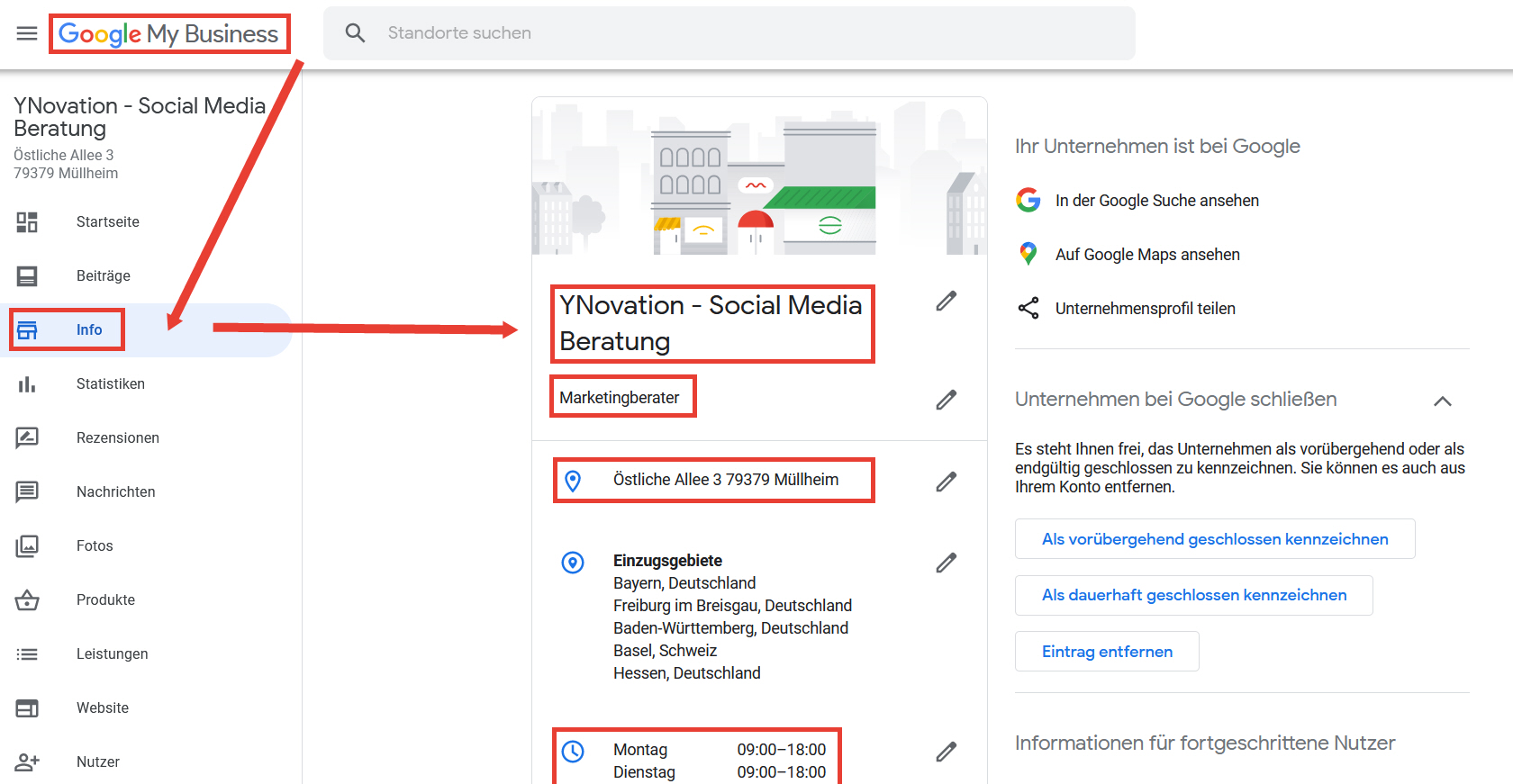Open Nutzer in the sidebar
The height and width of the screenshot is (784, 1513).
coord(98,762)
